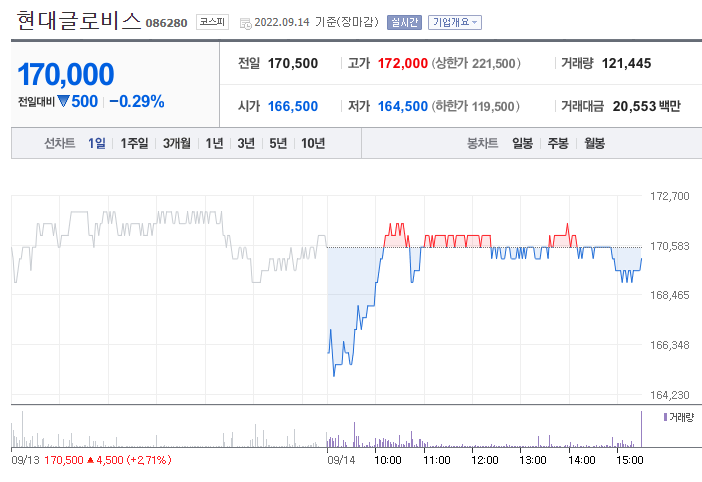Click the current price 170,000

tap(66, 74)
